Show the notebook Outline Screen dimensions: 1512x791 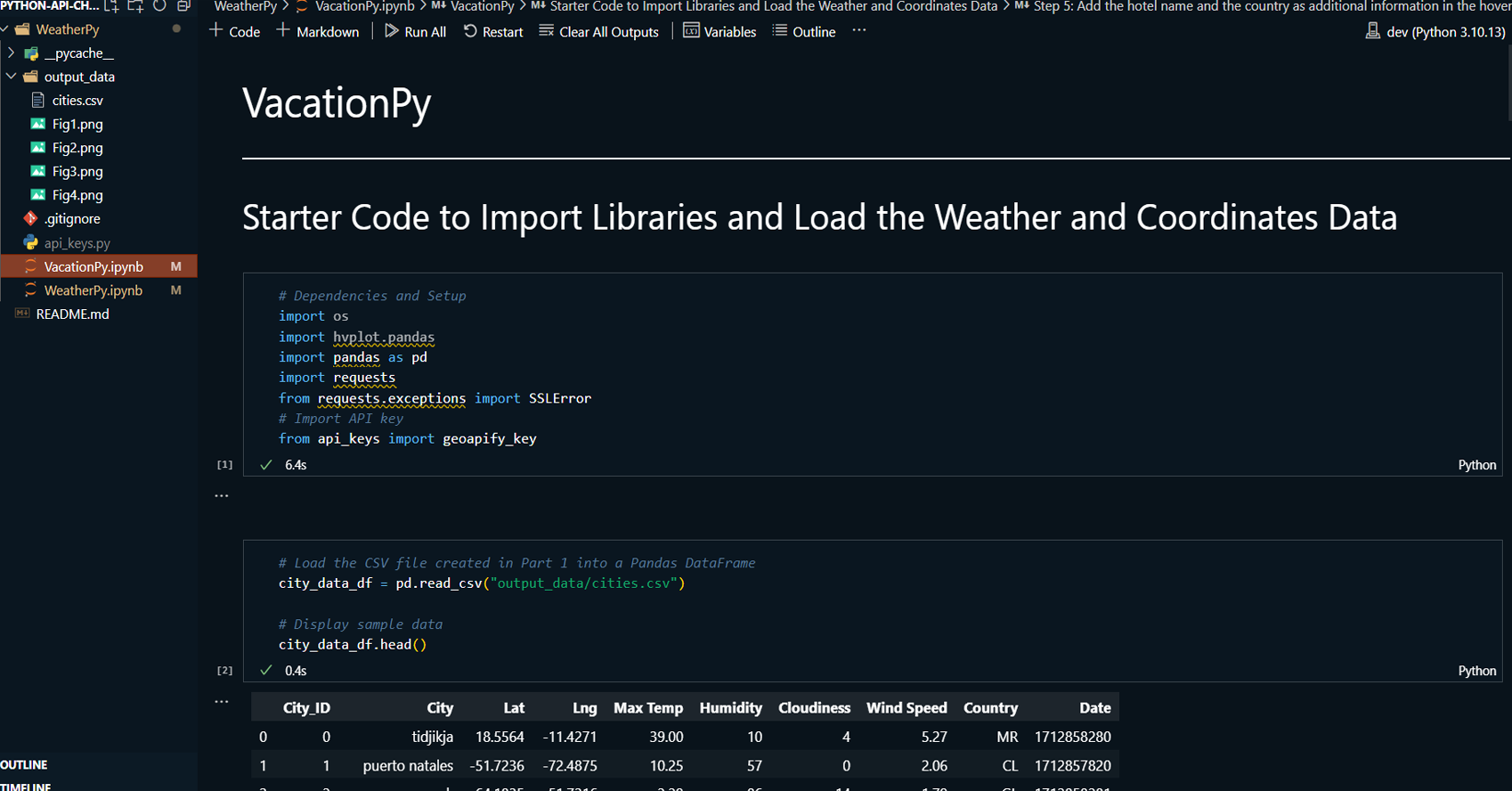coord(804,31)
